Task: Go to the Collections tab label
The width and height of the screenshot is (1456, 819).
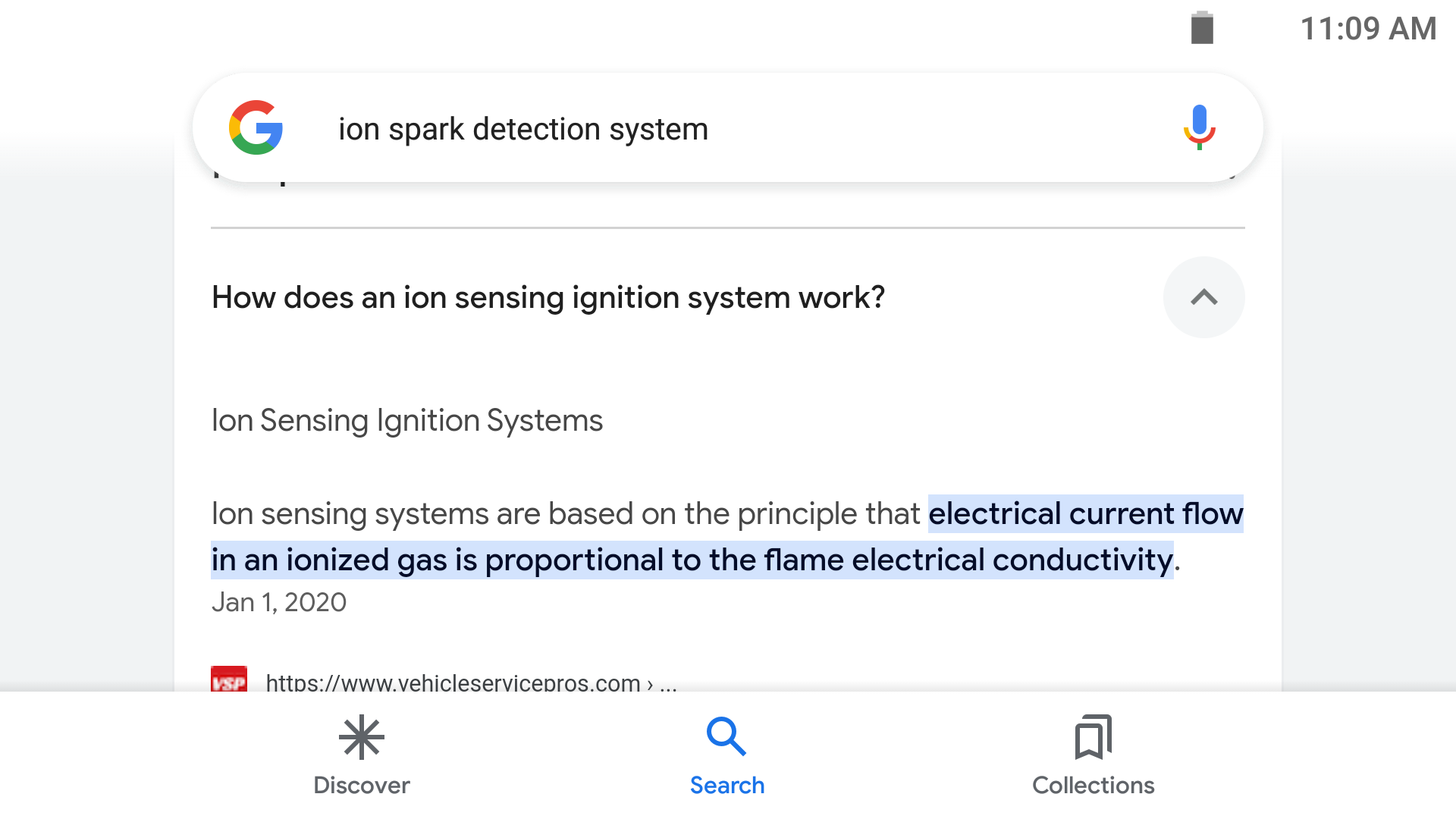Action: point(1093,785)
